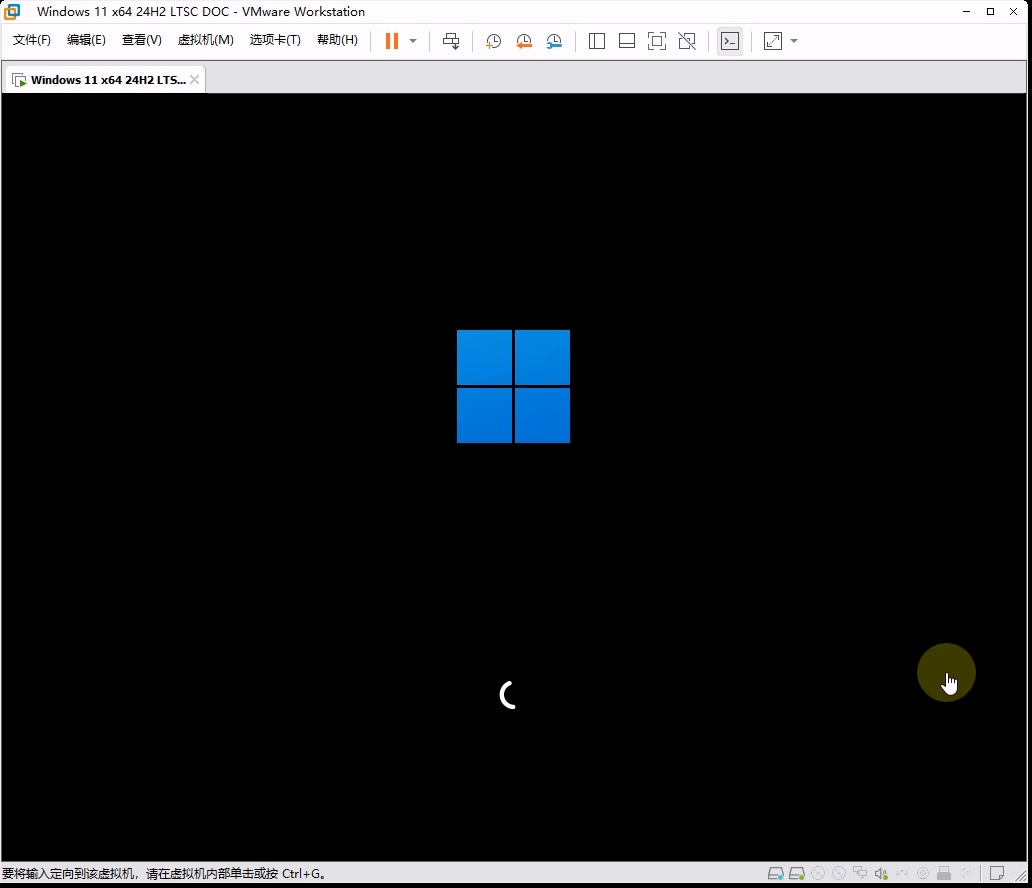The height and width of the screenshot is (888, 1032).
Task: Revert to the previous snapshot
Action: point(524,41)
